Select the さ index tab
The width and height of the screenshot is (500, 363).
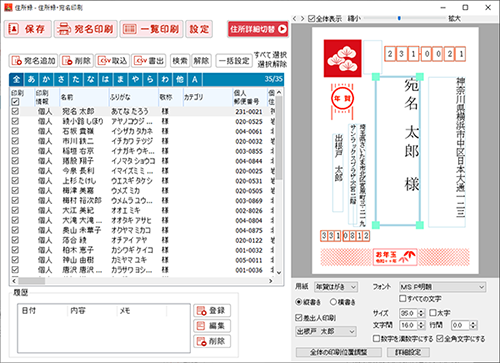[61, 79]
